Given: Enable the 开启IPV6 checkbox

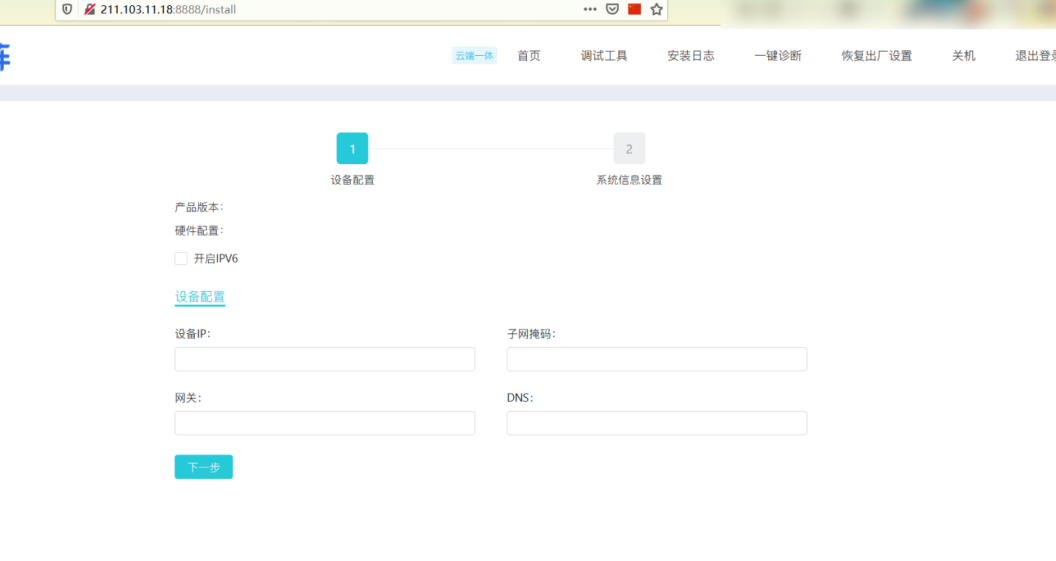Looking at the screenshot, I should coord(181,259).
